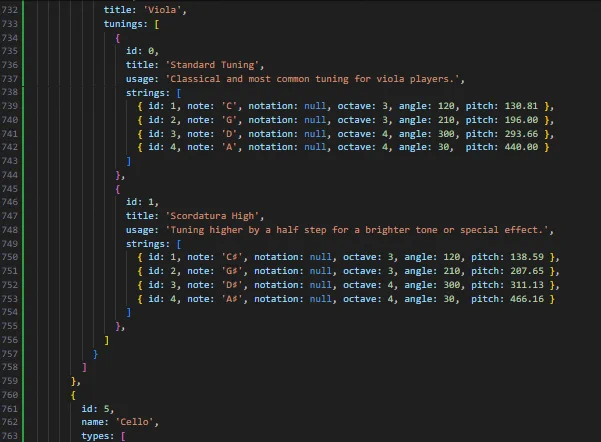Click angle value 300 on line 741
The height and width of the screenshot is (442, 601).
[x=446, y=134]
